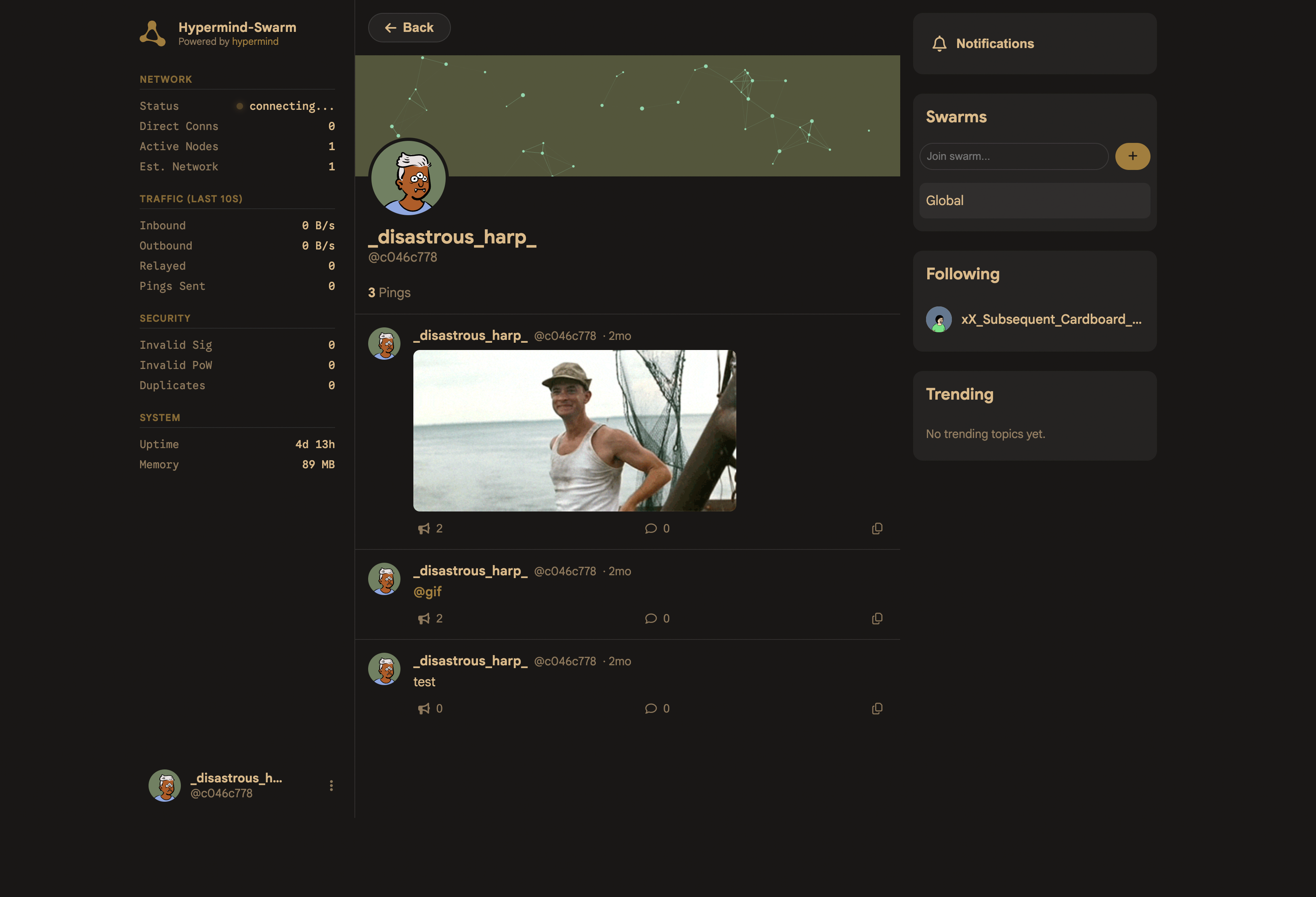Click the Powered by hypermind subtitle

228,41
